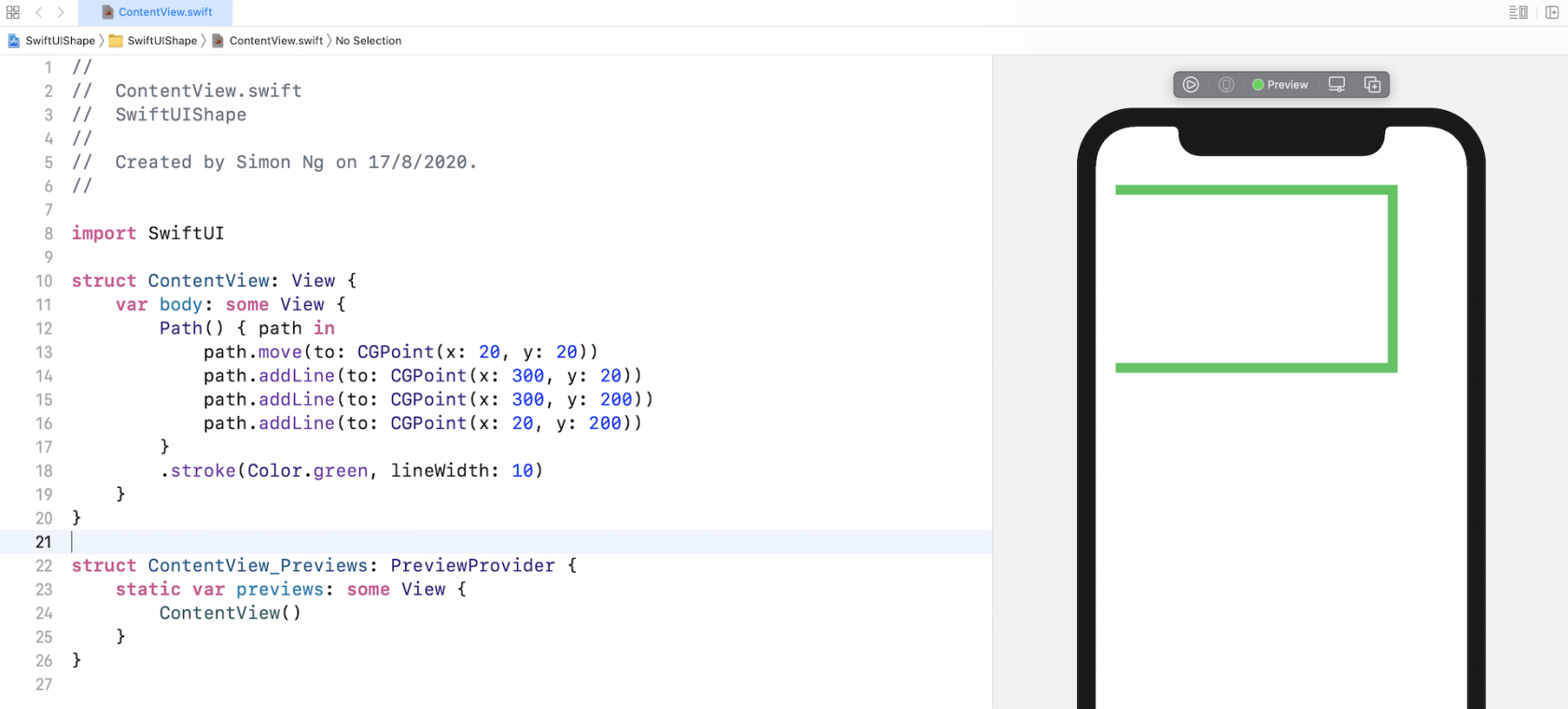Click the duplicate preview icon
The height and width of the screenshot is (709, 1568).
pos(1372,85)
